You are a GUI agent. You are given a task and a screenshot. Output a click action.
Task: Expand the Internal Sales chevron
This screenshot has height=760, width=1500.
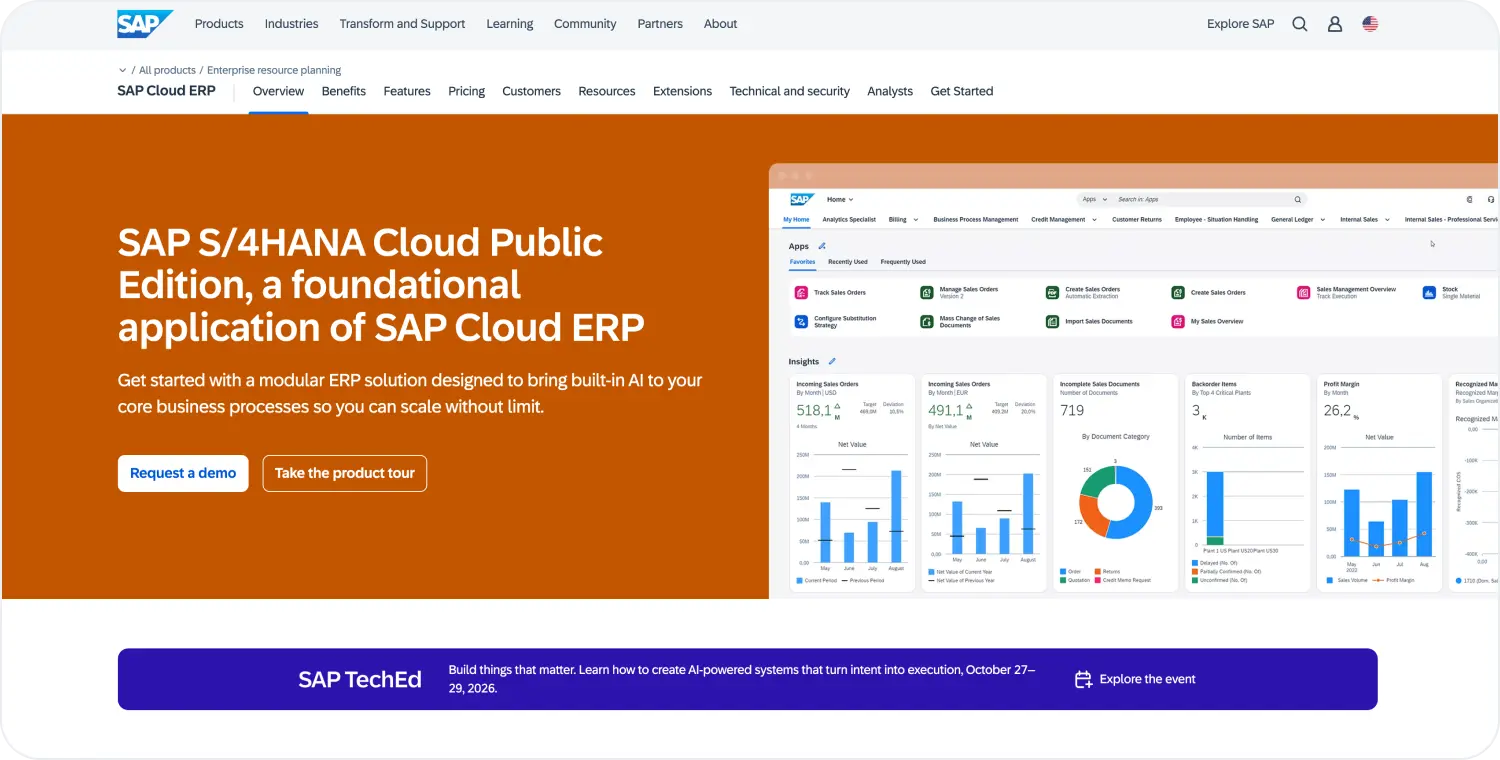point(1387,220)
